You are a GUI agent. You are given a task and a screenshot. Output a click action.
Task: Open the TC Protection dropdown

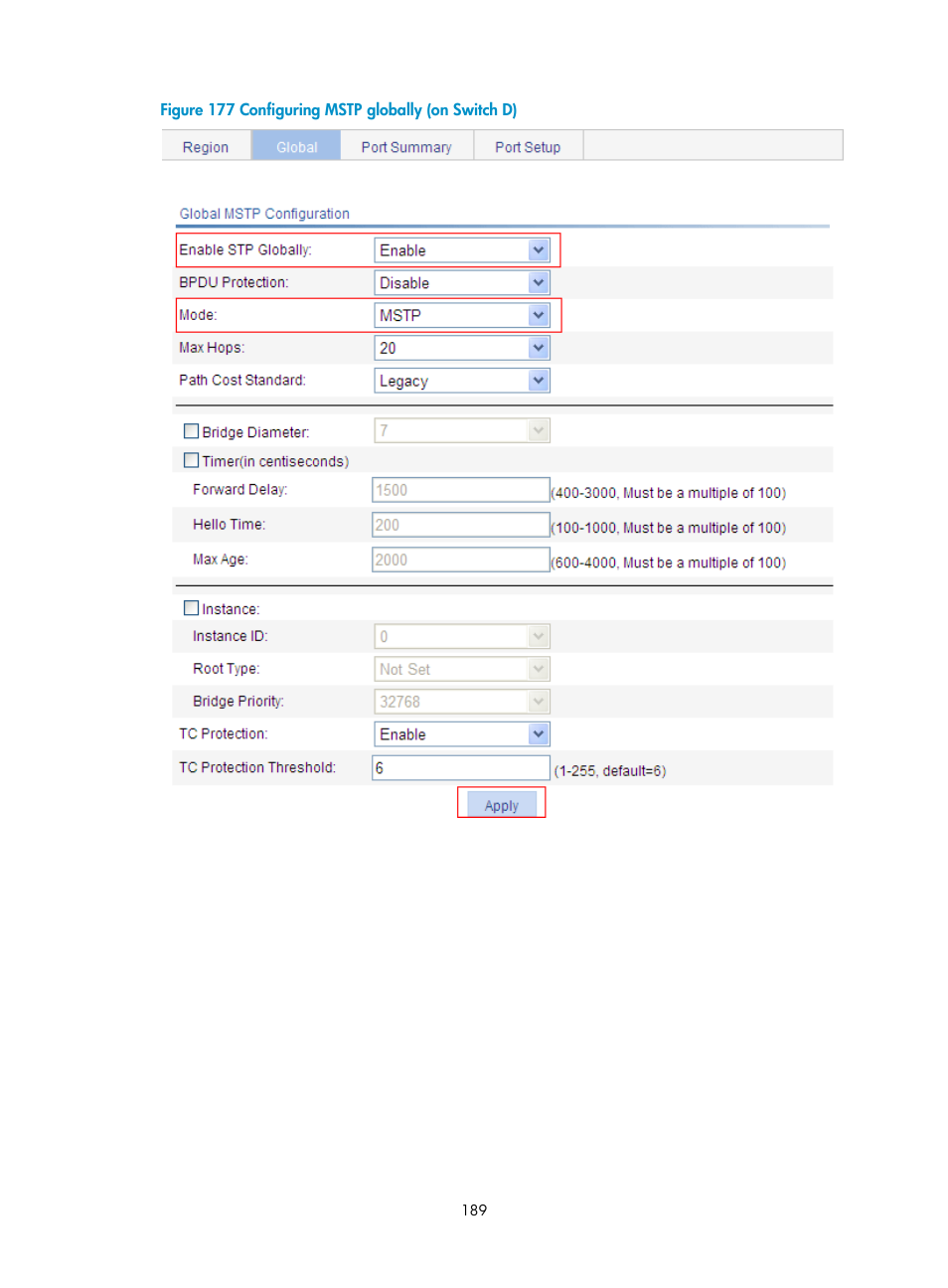tap(462, 734)
